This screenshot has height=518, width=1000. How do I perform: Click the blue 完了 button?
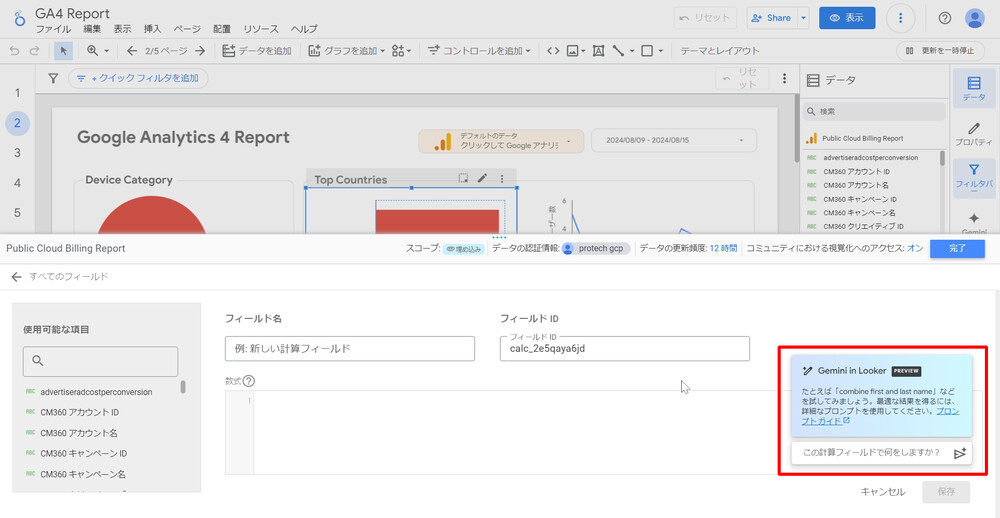[957, 248]
